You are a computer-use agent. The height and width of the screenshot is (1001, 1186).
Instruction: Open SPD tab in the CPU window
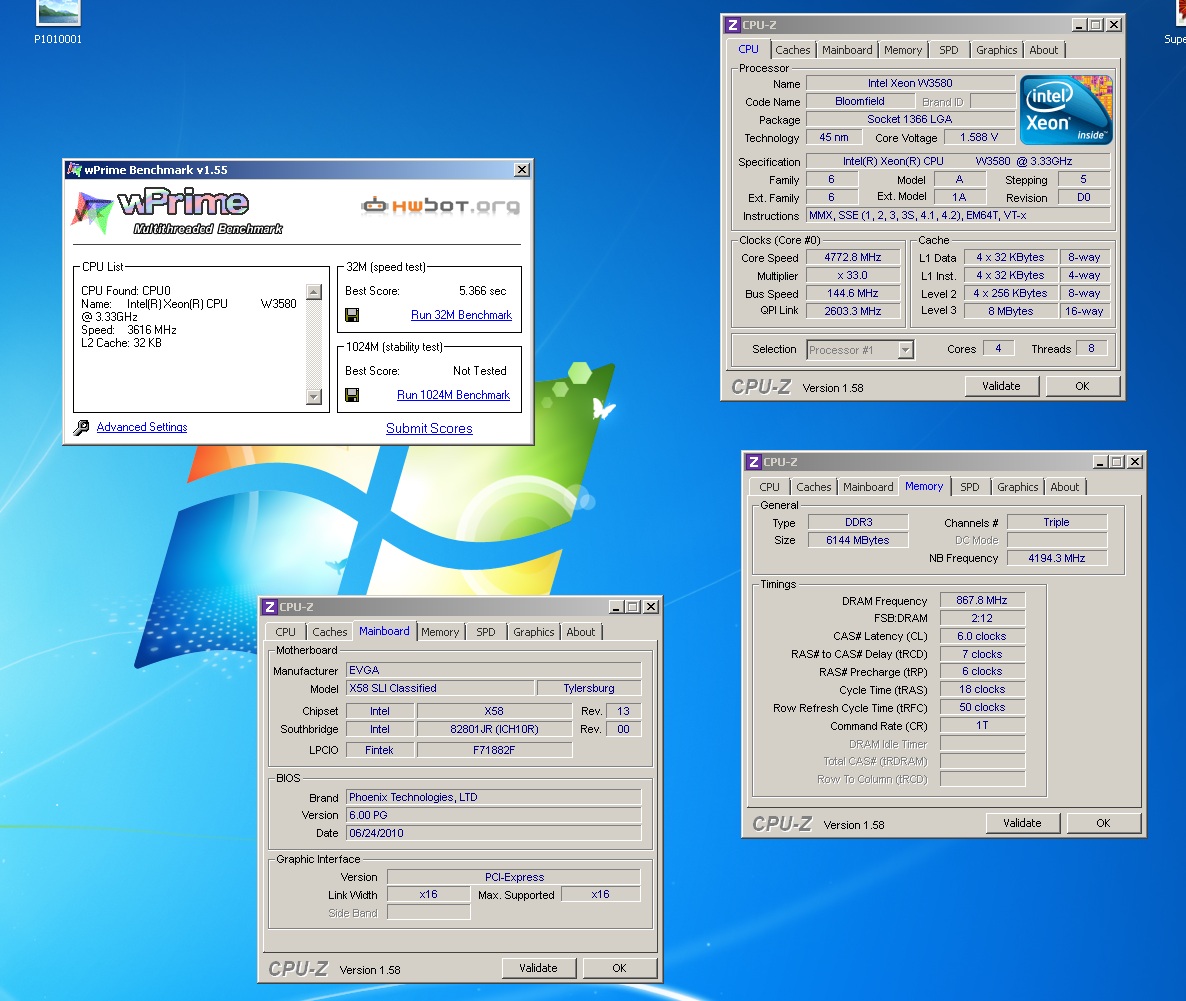pos(948,50)
